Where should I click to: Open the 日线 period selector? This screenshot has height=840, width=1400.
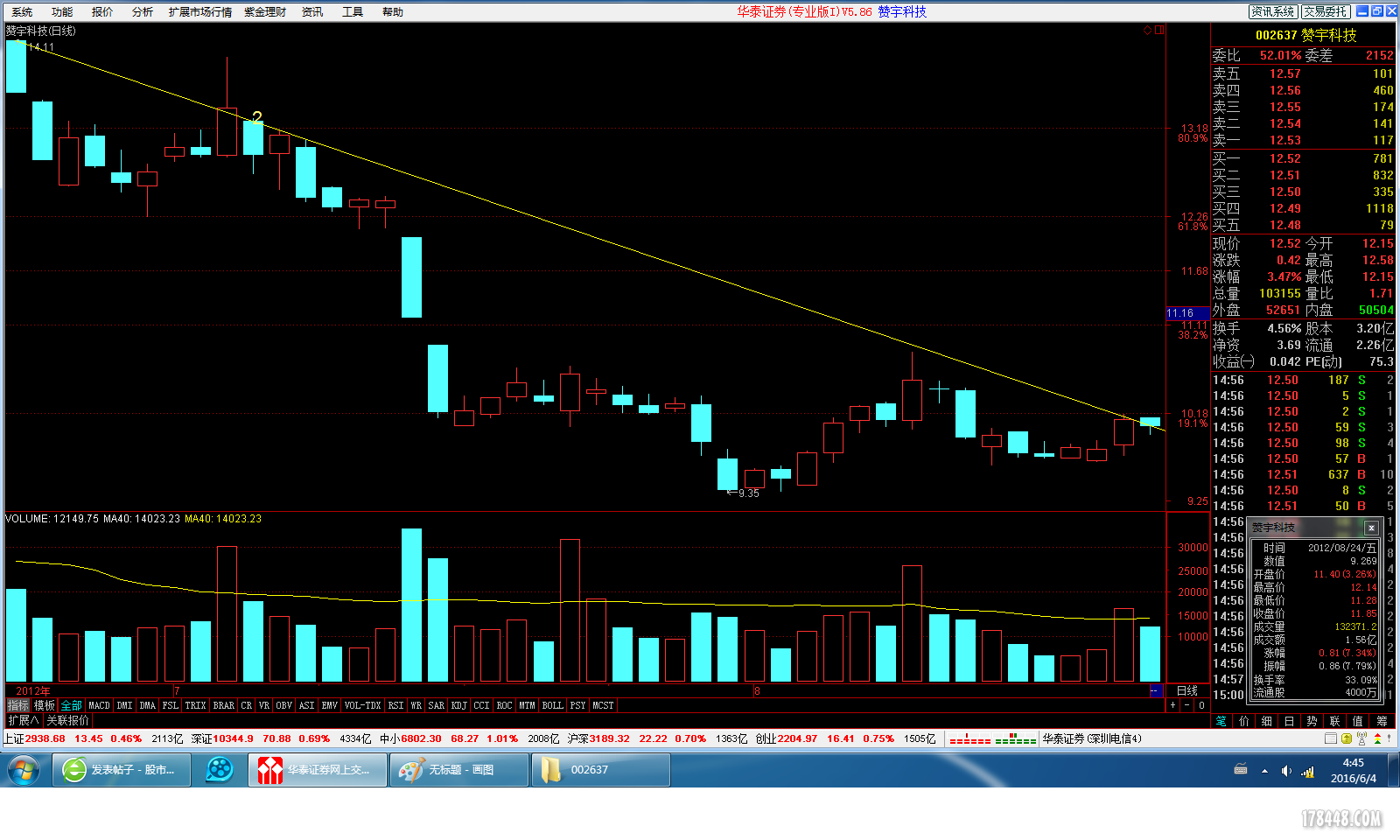point(1187,691)
